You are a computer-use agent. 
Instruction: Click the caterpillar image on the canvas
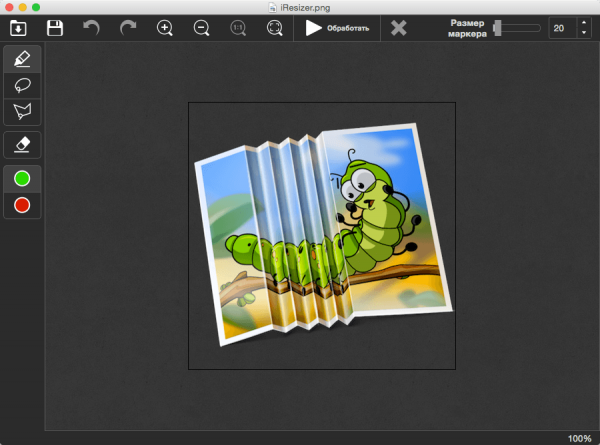point(322,236)
